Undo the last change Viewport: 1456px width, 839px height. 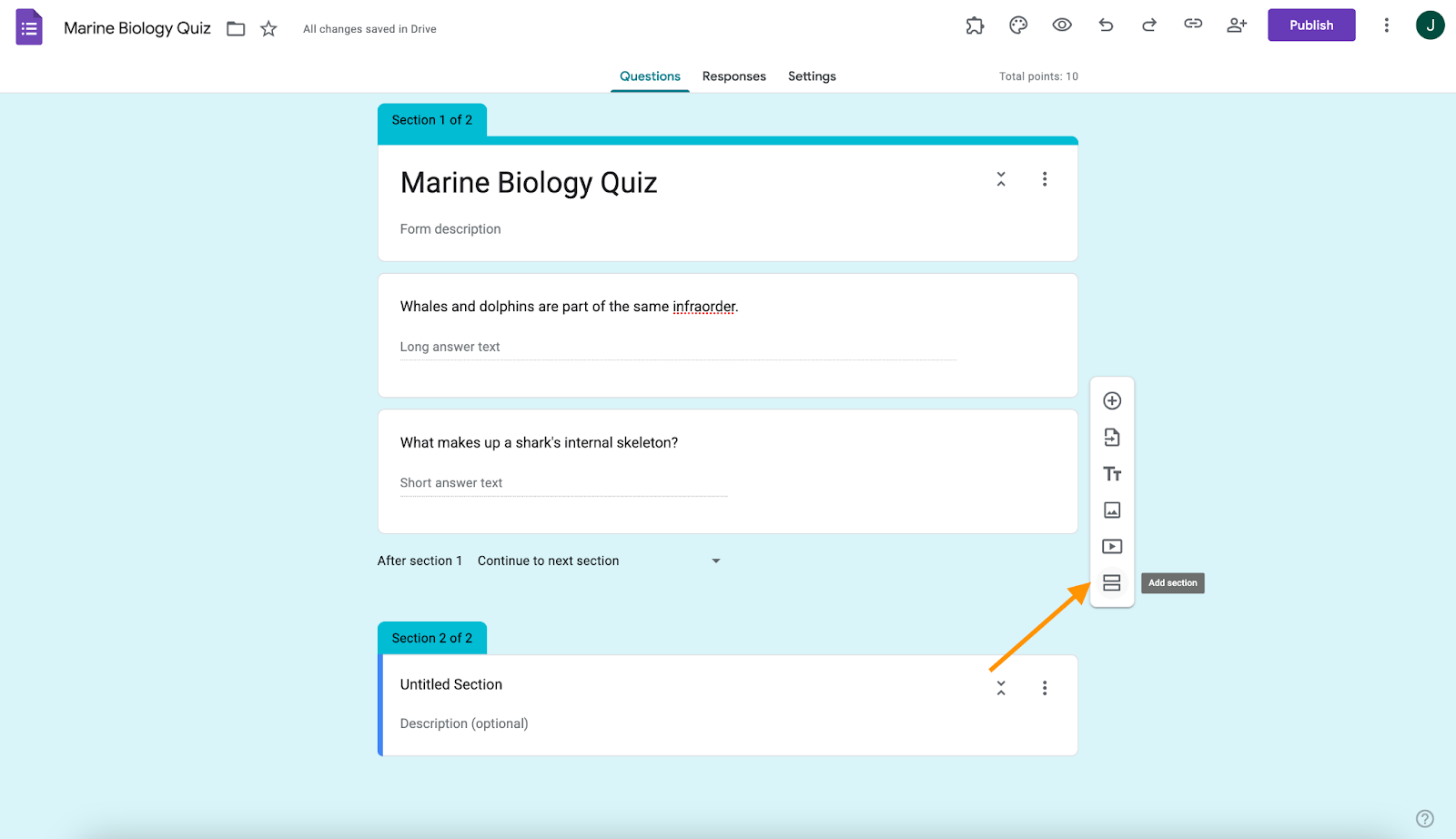(x=1106, y=25)
